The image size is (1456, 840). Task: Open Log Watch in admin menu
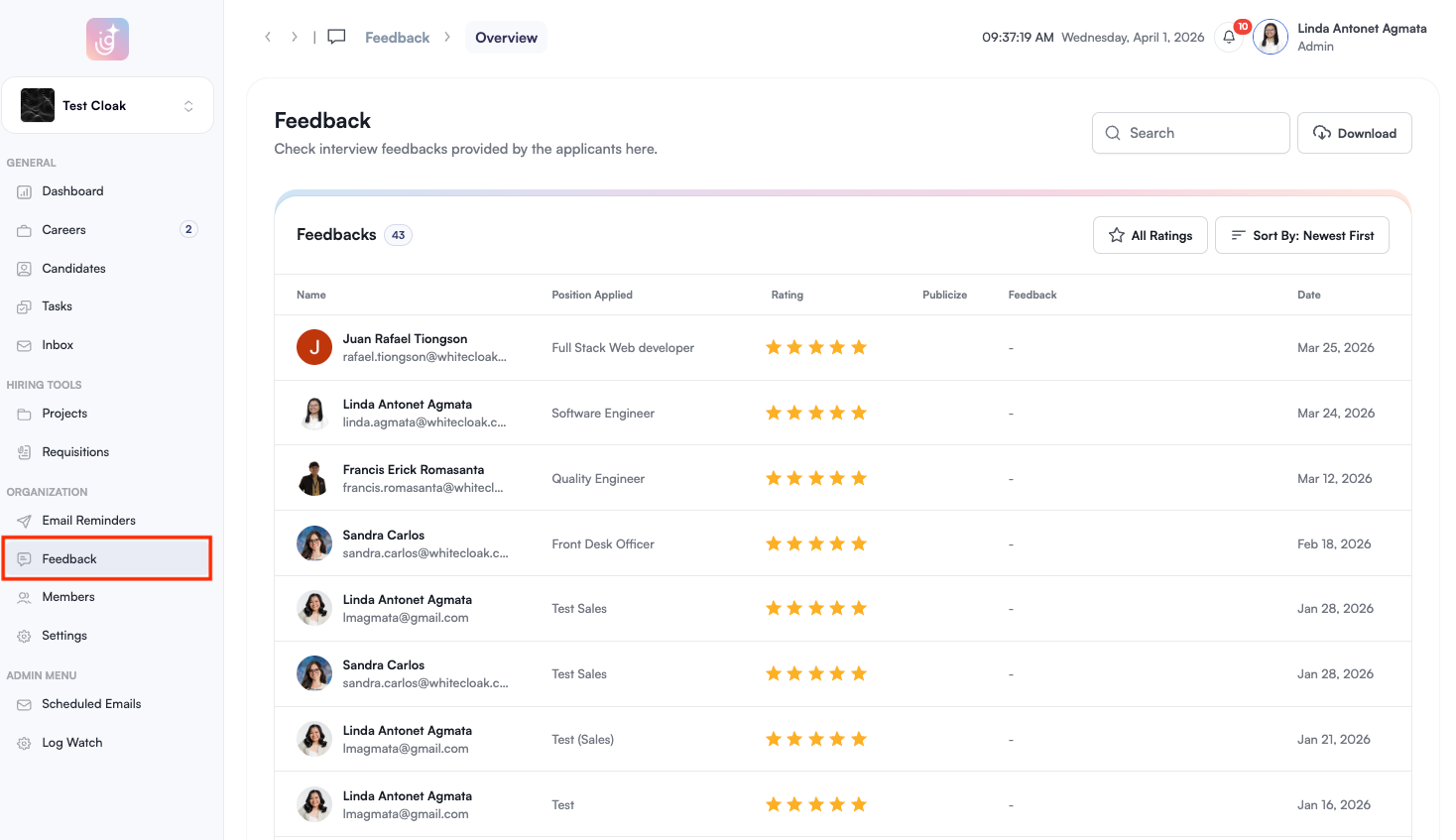click(x=71, y=743)
